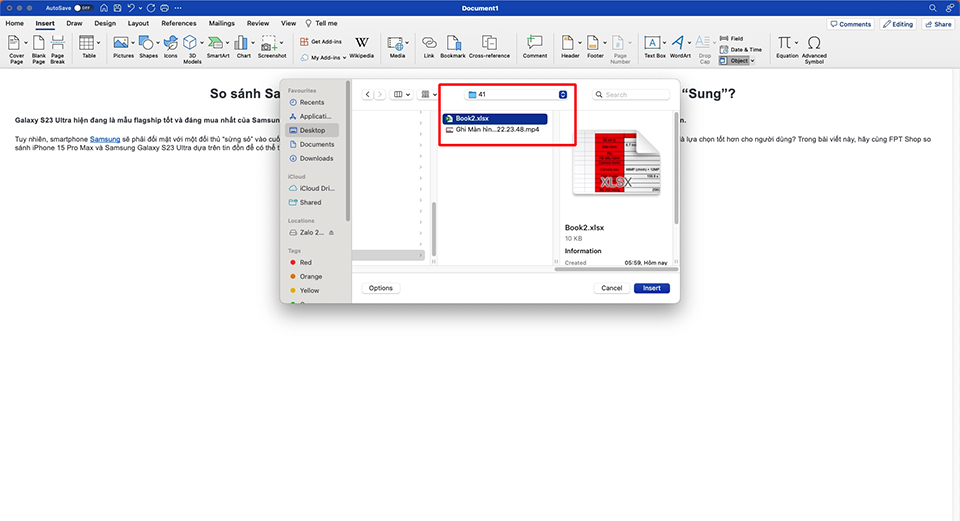Change the file dialog column view mode

402,94
